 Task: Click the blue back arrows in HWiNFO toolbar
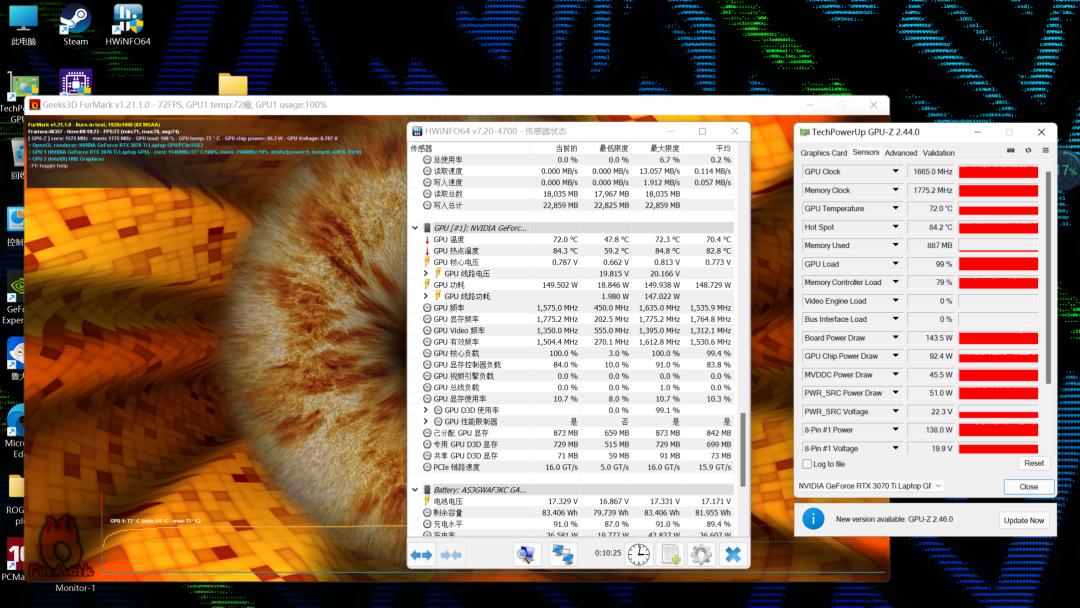pos(420,554)
